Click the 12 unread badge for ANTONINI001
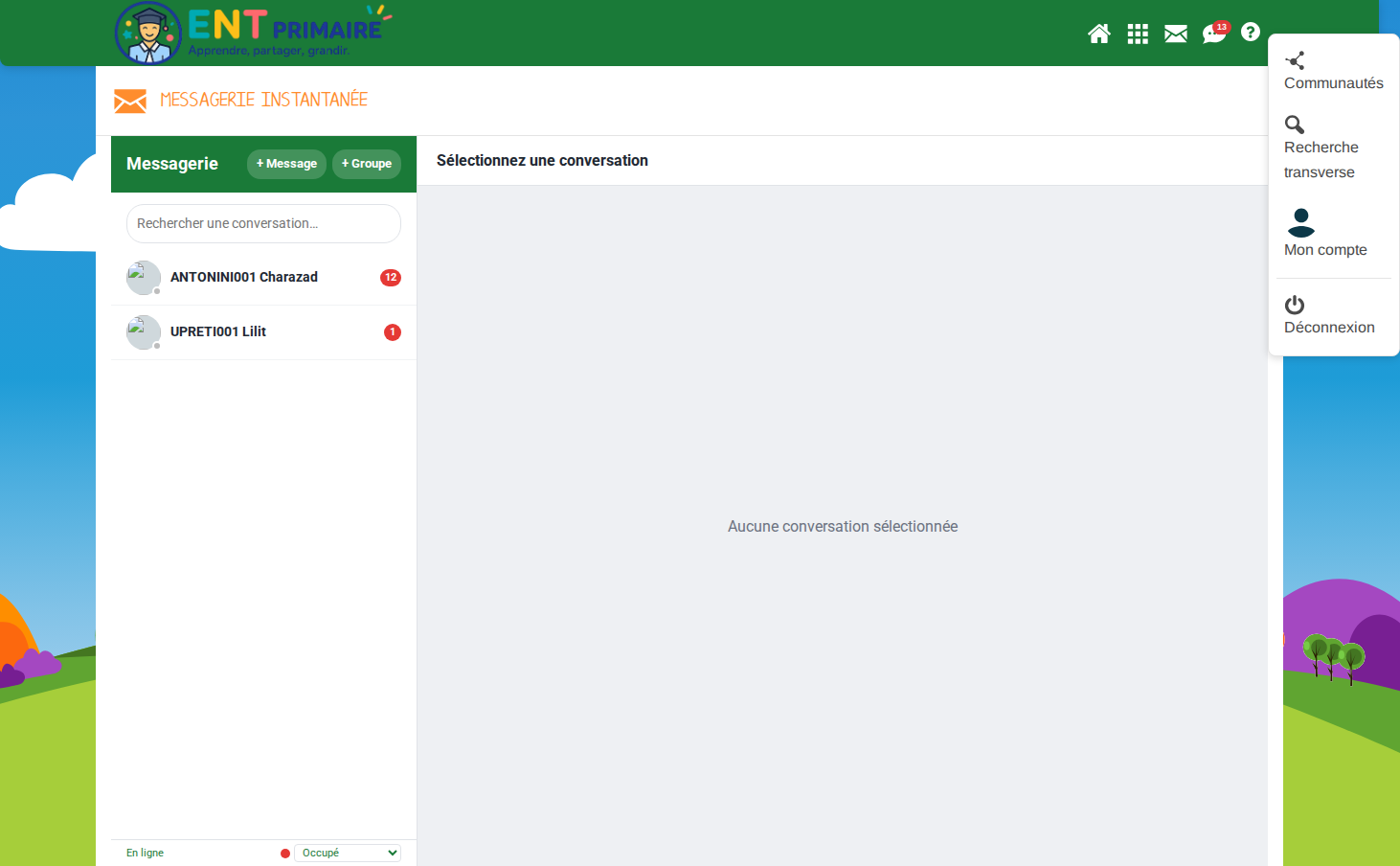Viewport: 1400px width, 866px height. tap(391, 278)
